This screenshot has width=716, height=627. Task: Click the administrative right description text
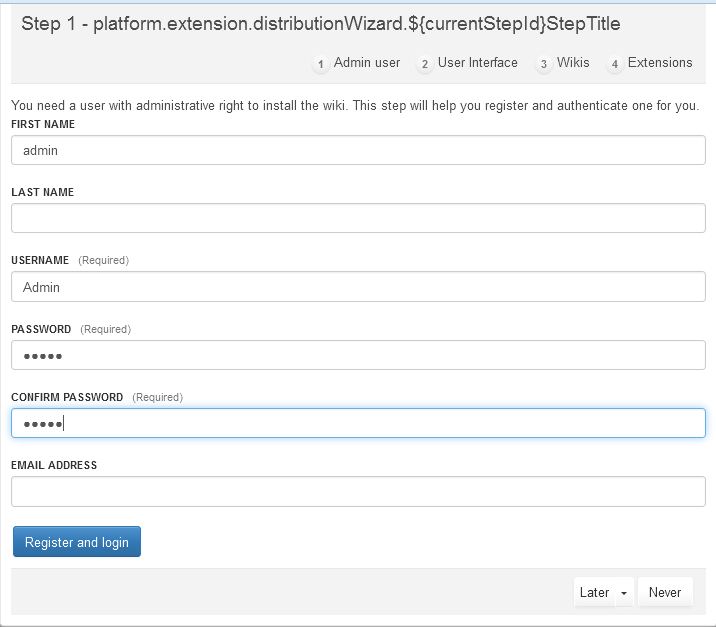pyautogui.click(x=355, y=105)
